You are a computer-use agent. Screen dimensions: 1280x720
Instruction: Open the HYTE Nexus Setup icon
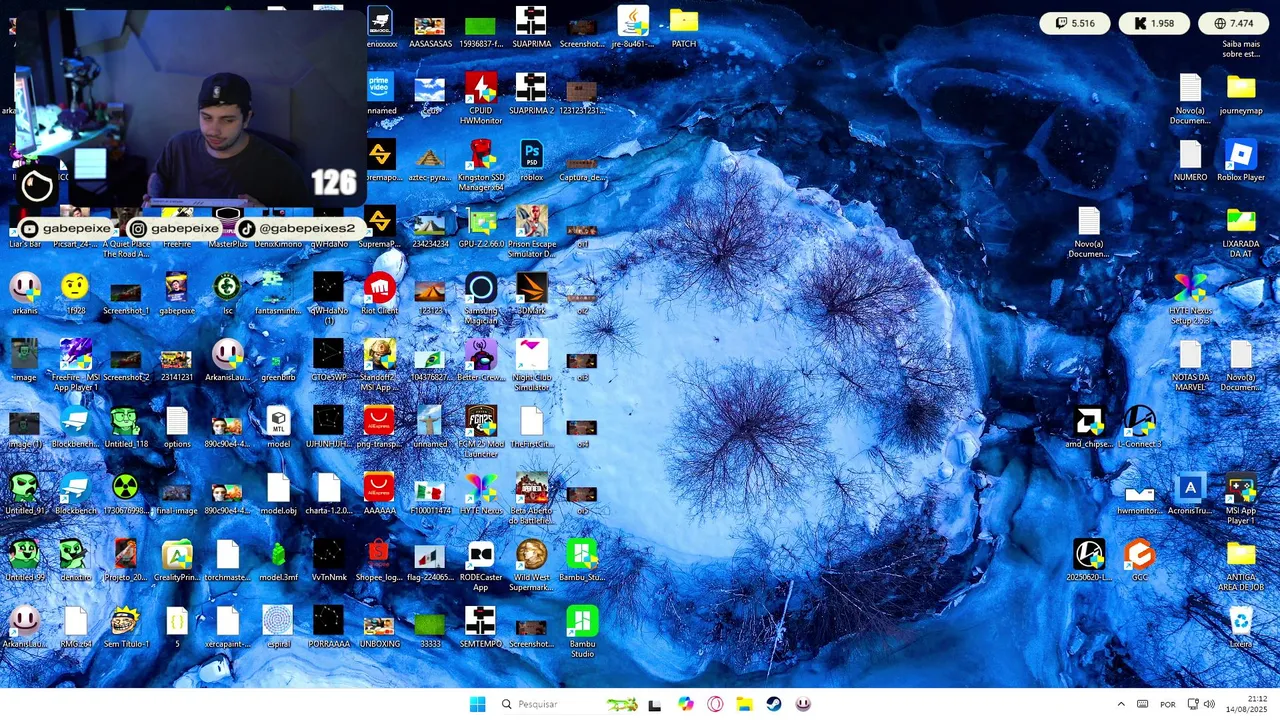1190,299
